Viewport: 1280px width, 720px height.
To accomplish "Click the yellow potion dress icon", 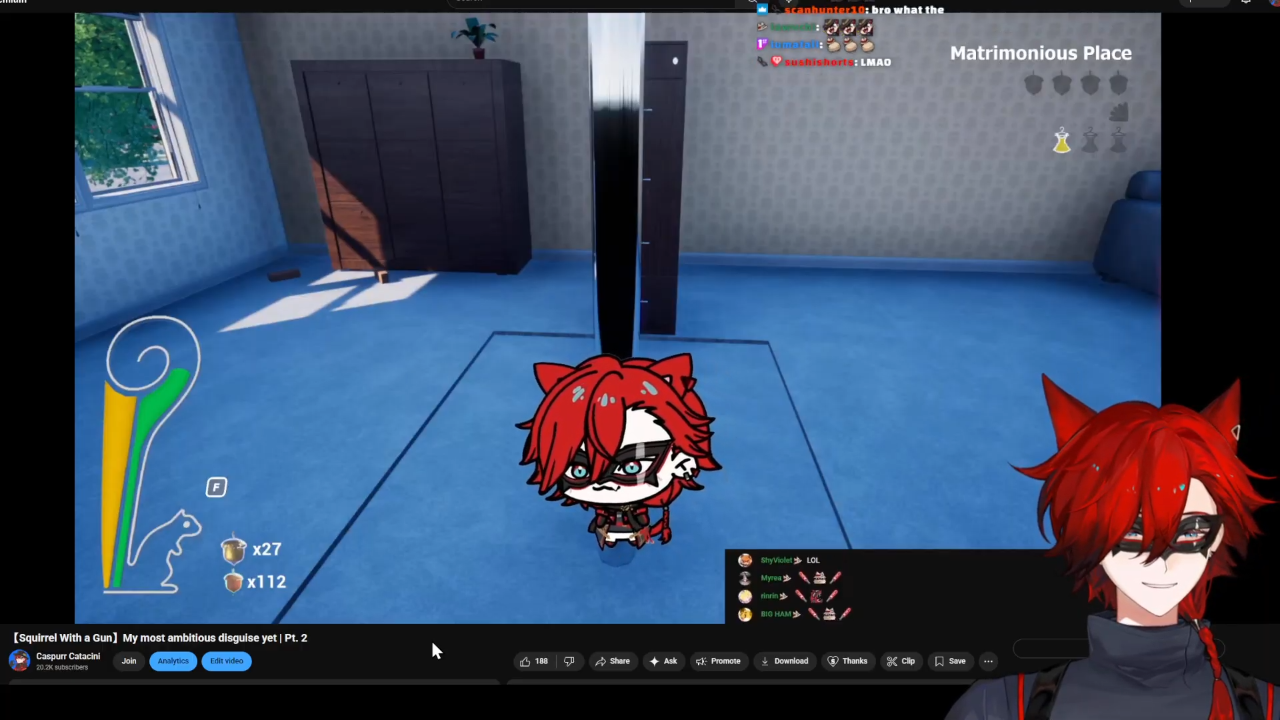I will (x=1062, y=142).
